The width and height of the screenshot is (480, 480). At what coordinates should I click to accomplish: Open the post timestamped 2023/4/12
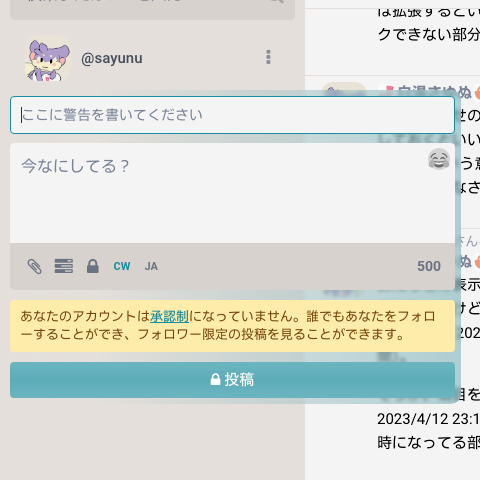click(x=428, y=419)
